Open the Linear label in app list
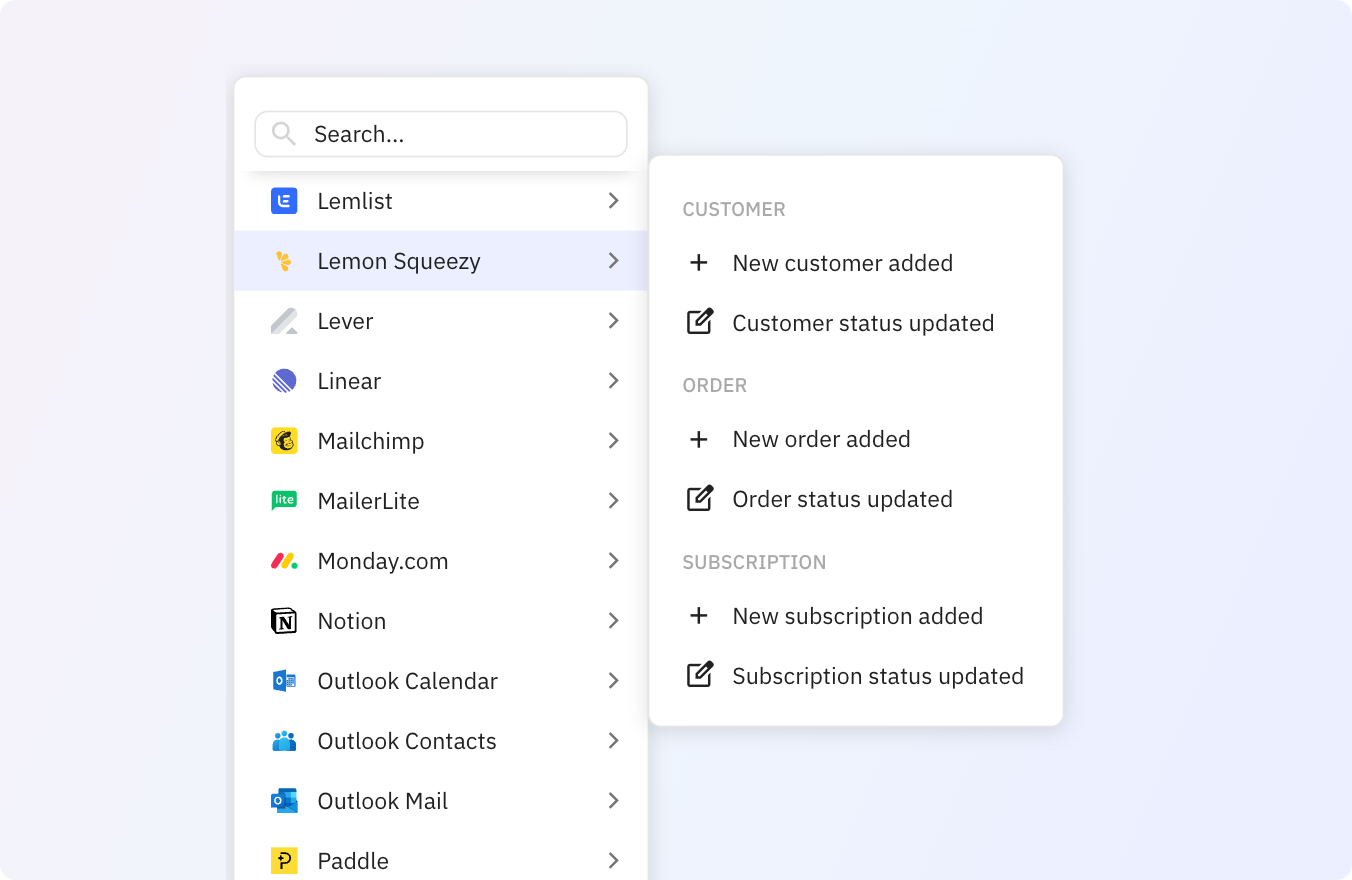1352x880 pixels. pos(349,381)
